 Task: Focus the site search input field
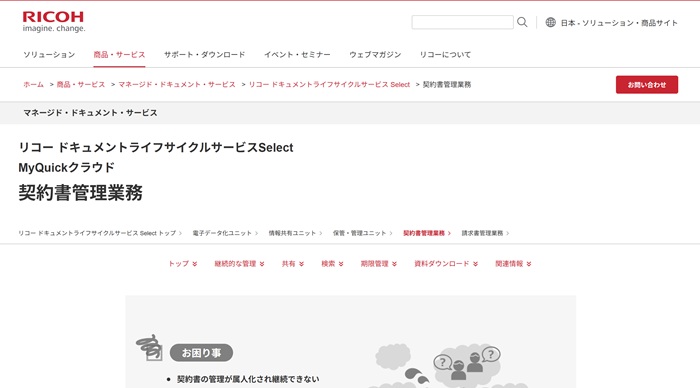point(462,22)
